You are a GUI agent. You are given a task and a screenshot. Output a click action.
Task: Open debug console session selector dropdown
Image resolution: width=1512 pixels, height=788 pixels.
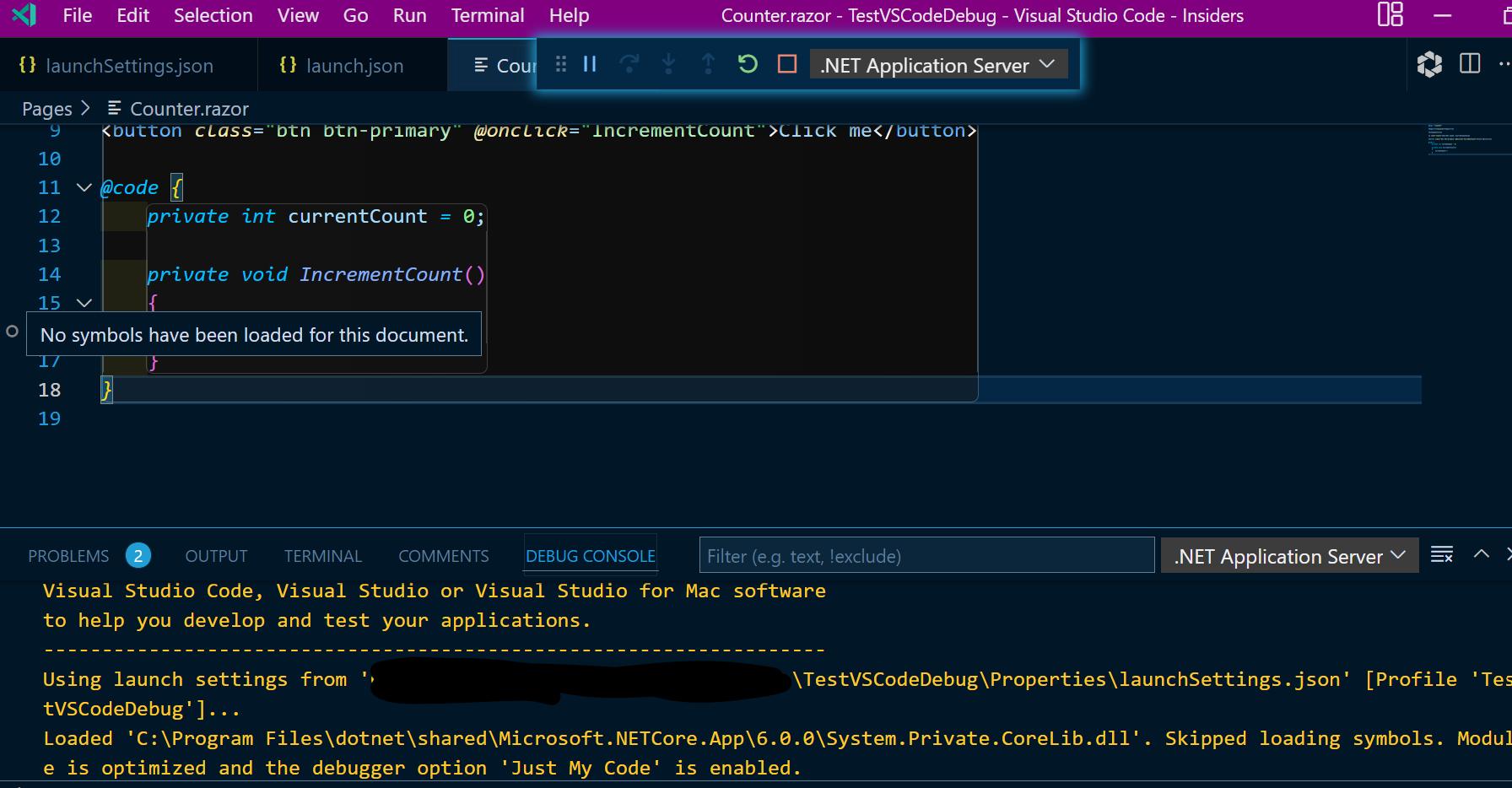pyautogui.click(x=1288, y=556)
